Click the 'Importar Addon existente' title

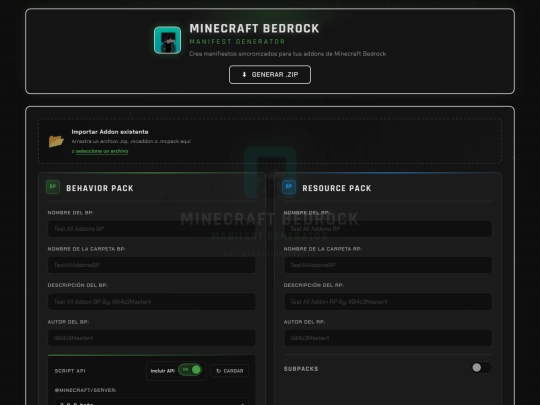pos(110,132)
